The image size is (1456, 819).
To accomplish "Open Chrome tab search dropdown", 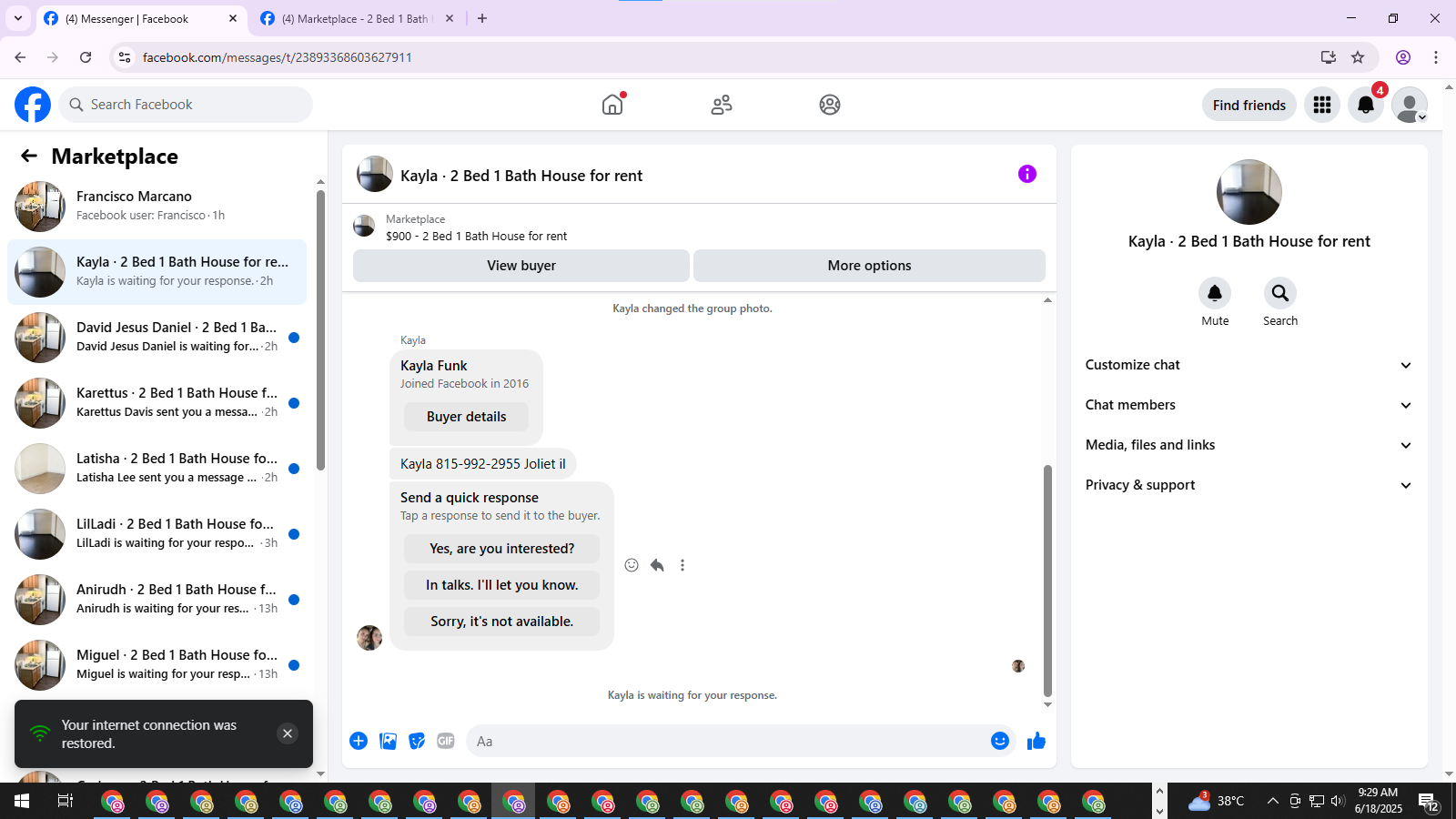I will point(18,18).
